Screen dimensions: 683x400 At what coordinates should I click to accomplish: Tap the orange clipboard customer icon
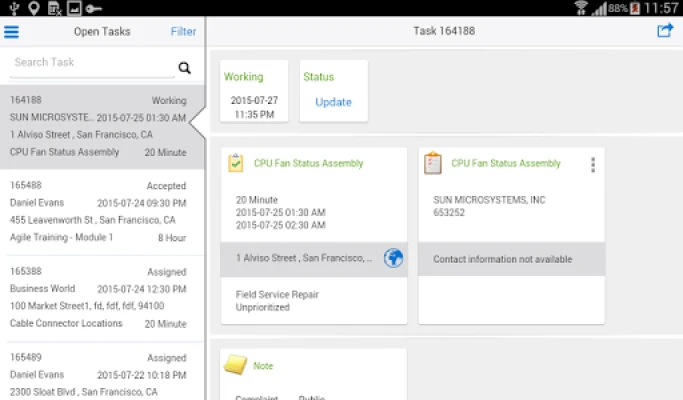tap(433, 163)
